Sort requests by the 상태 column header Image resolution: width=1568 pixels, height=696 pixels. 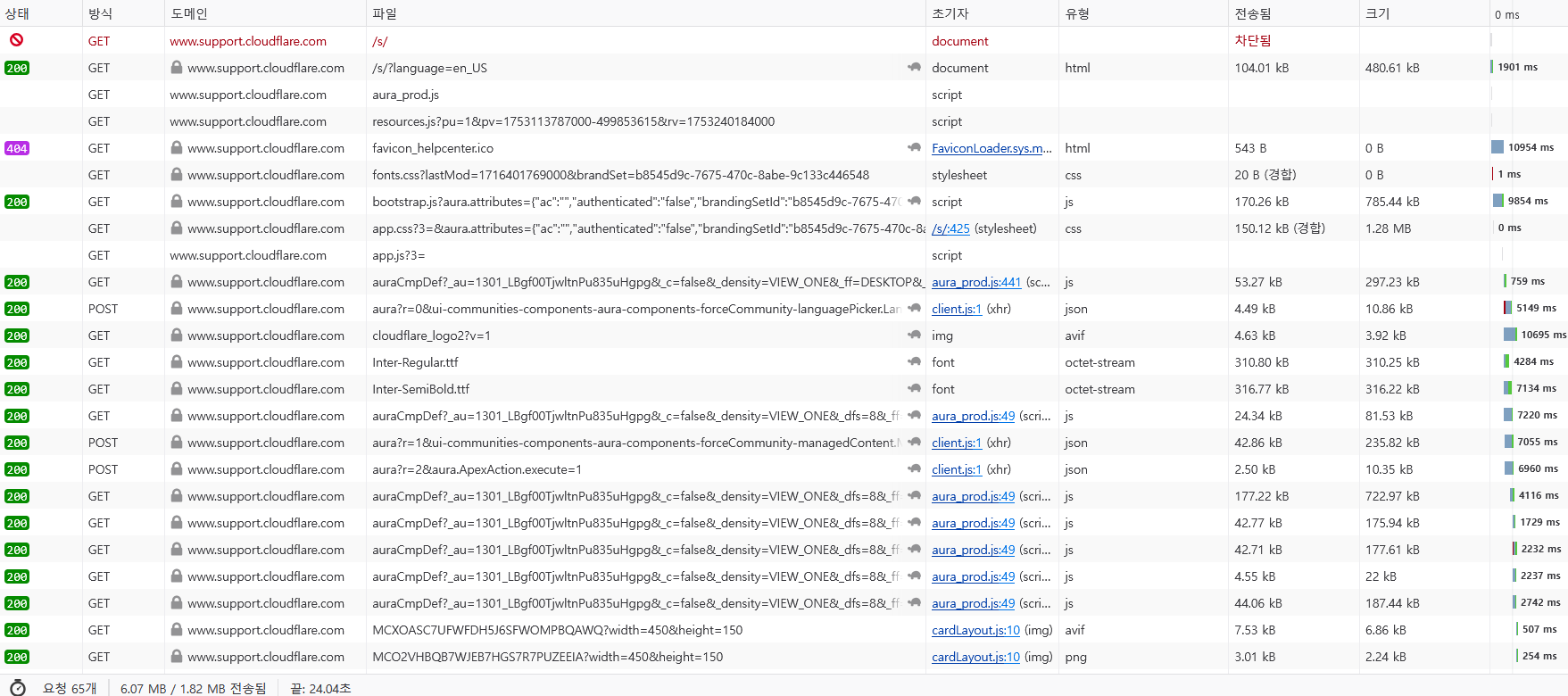tap(17, 13)
